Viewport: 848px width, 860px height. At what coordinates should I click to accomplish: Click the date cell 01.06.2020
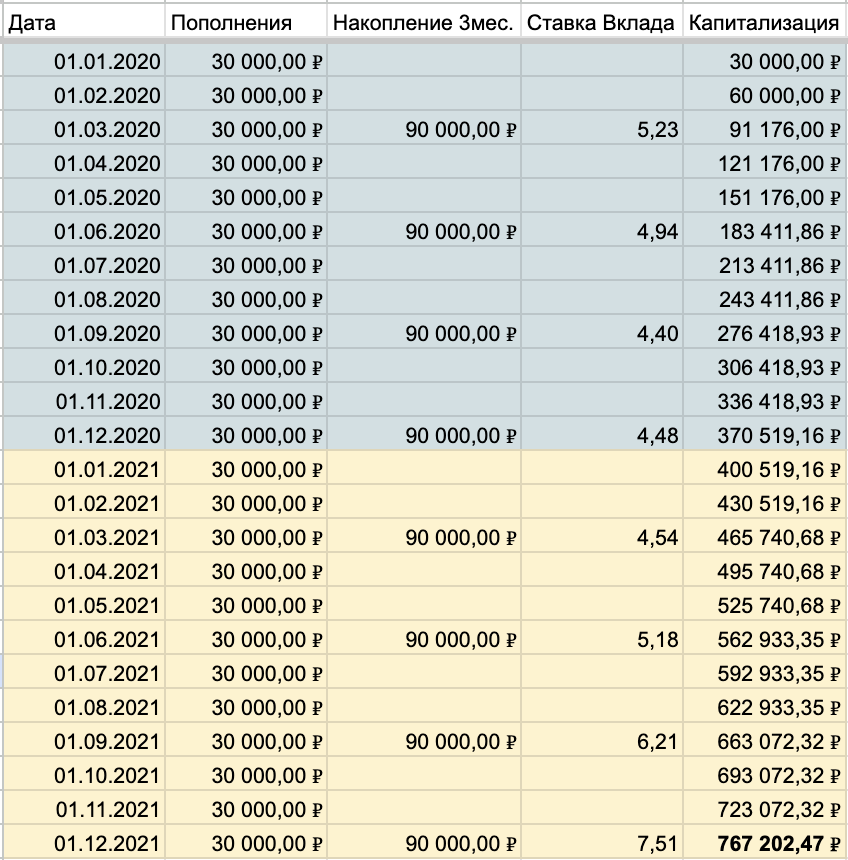click(107, 232)
